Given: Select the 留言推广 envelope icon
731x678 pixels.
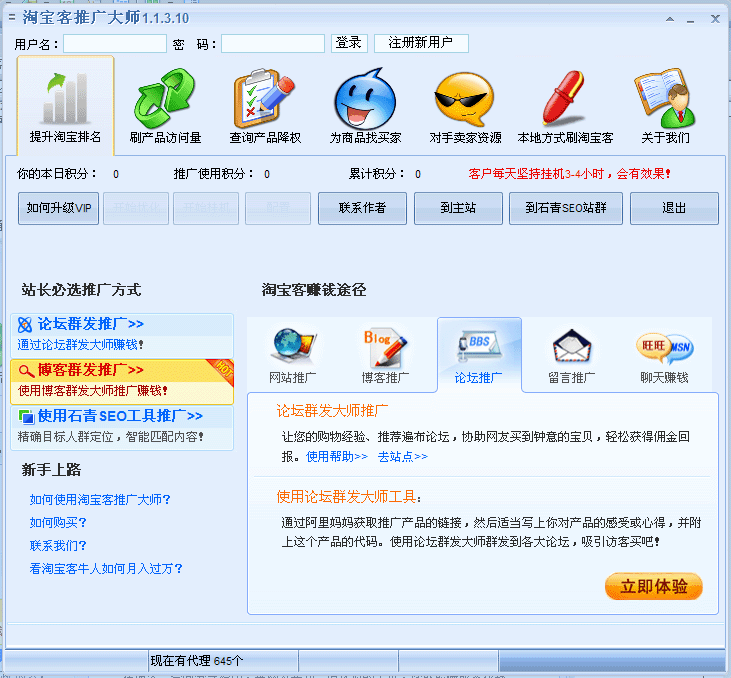Looking at the screenshot, I should click(572, 346).
